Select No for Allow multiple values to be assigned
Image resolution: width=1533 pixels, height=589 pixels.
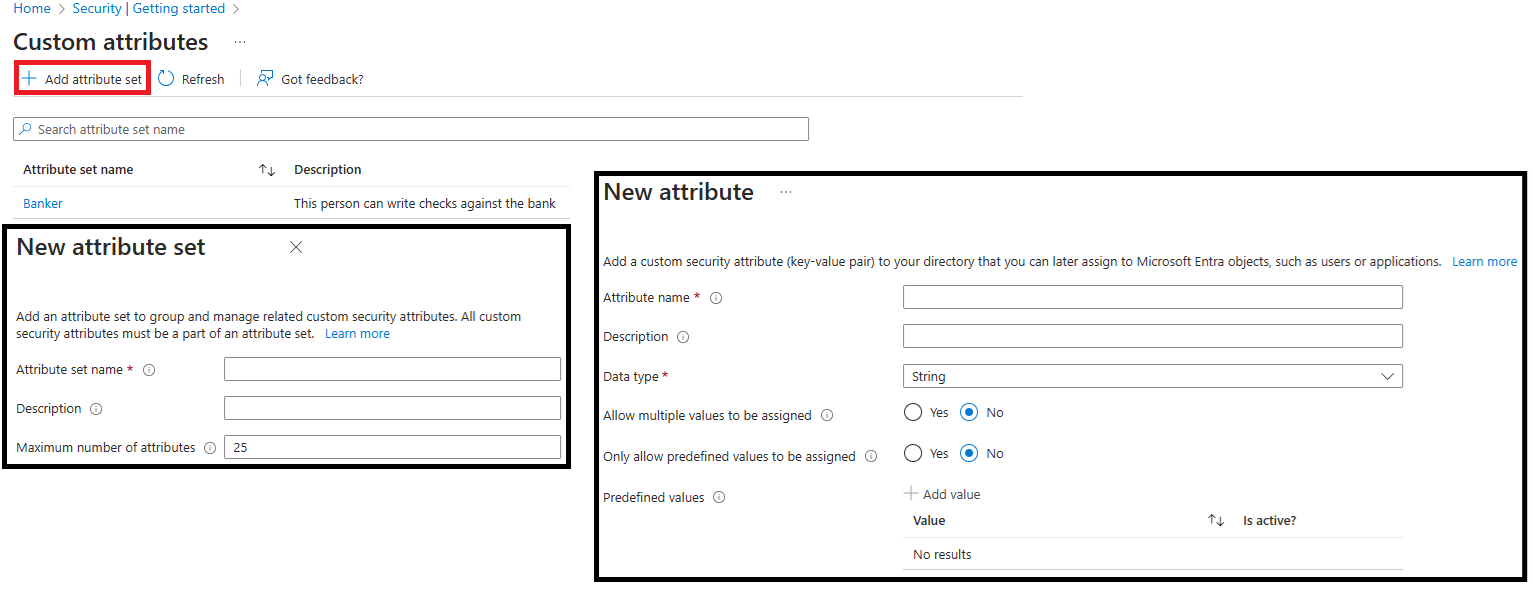click(x=969, y=412)
